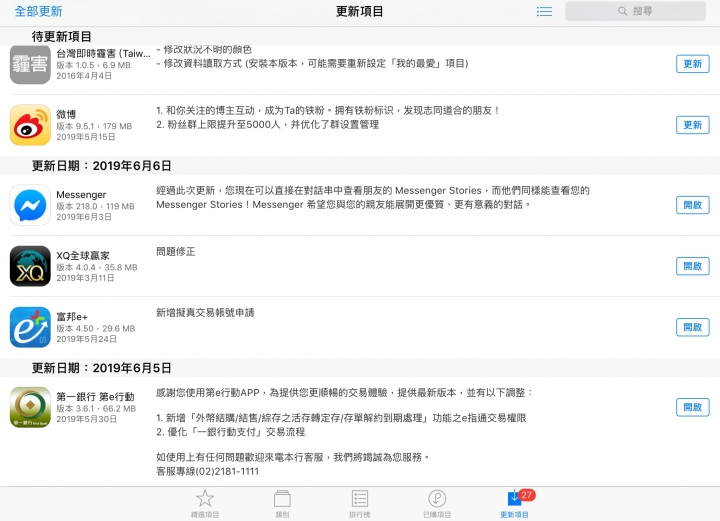The image size is (720, 521).
Task: Switch to the 精選項目 (Featured) tab
Action: pos(205,504)
